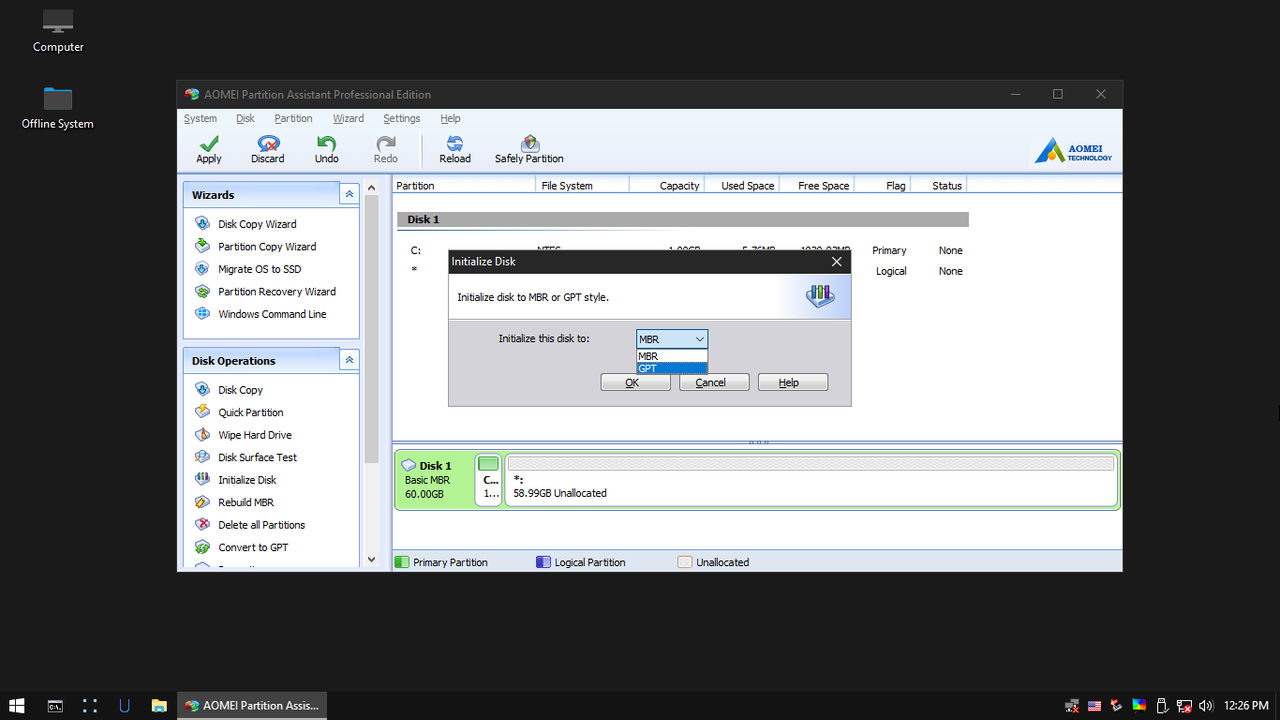The image size is (1280, 720).
Task: Click the Apply toolbar button
Action: click(x=209, y=150)
